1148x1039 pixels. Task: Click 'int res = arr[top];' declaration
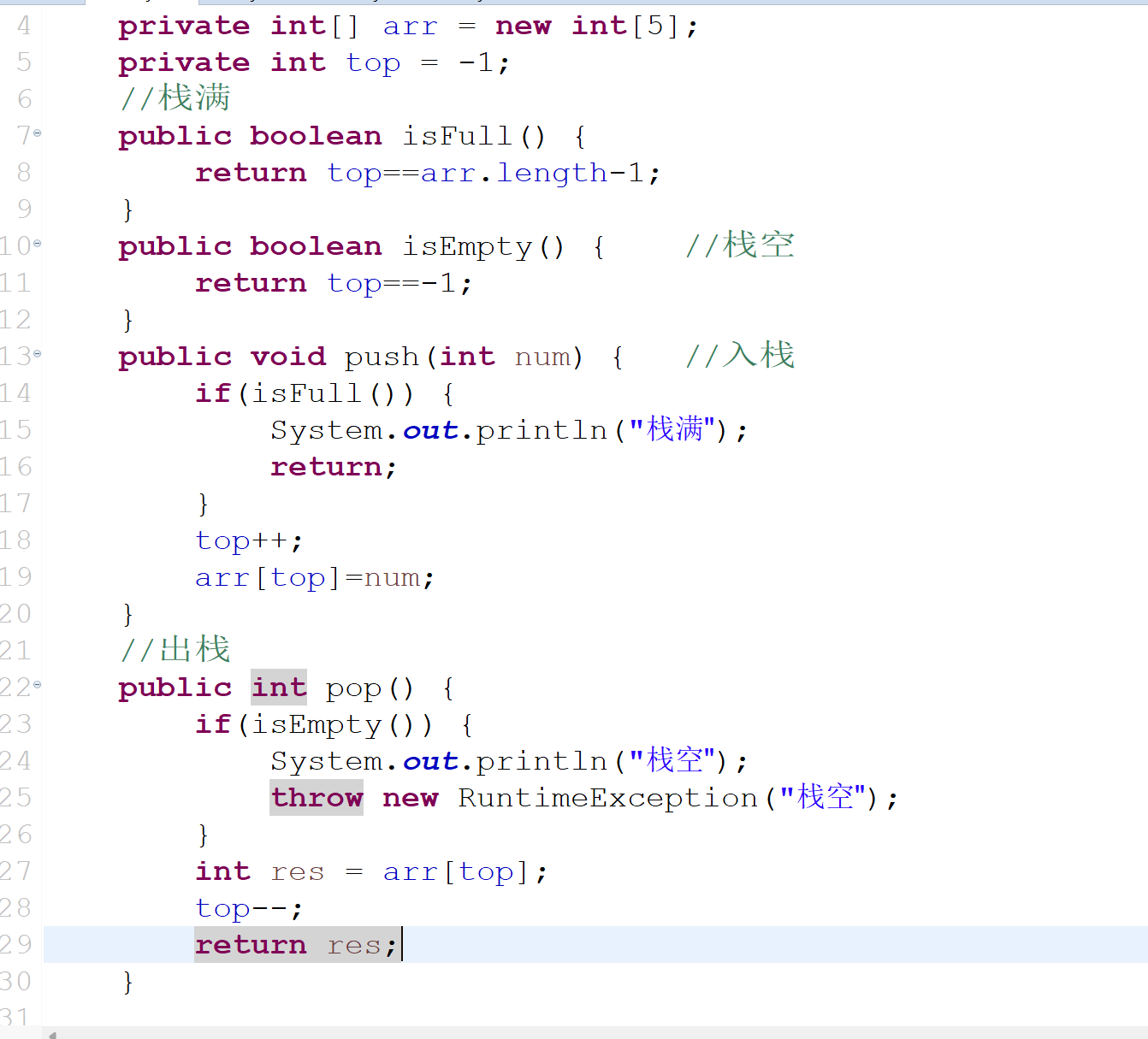coord(371,871)
